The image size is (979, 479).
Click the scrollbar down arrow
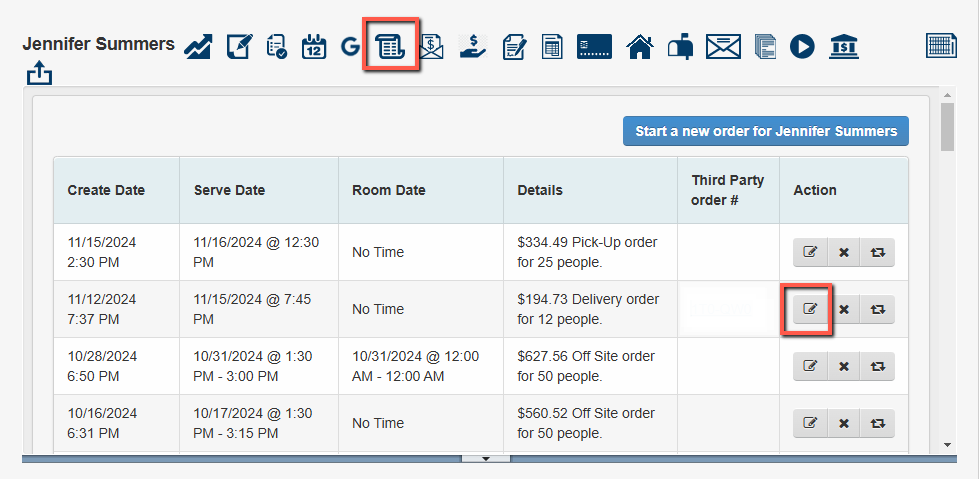947,445
